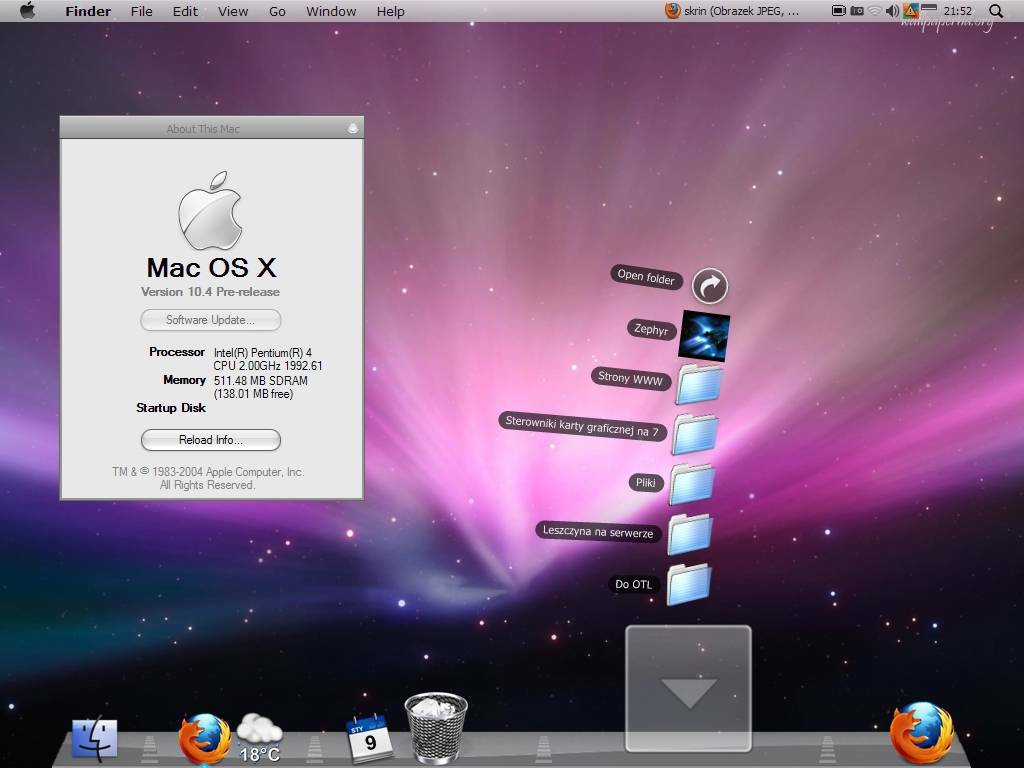Open the Pliki folder
Image resolution: width=1024 pixels, height=768 pixels.
click(692, 484)
